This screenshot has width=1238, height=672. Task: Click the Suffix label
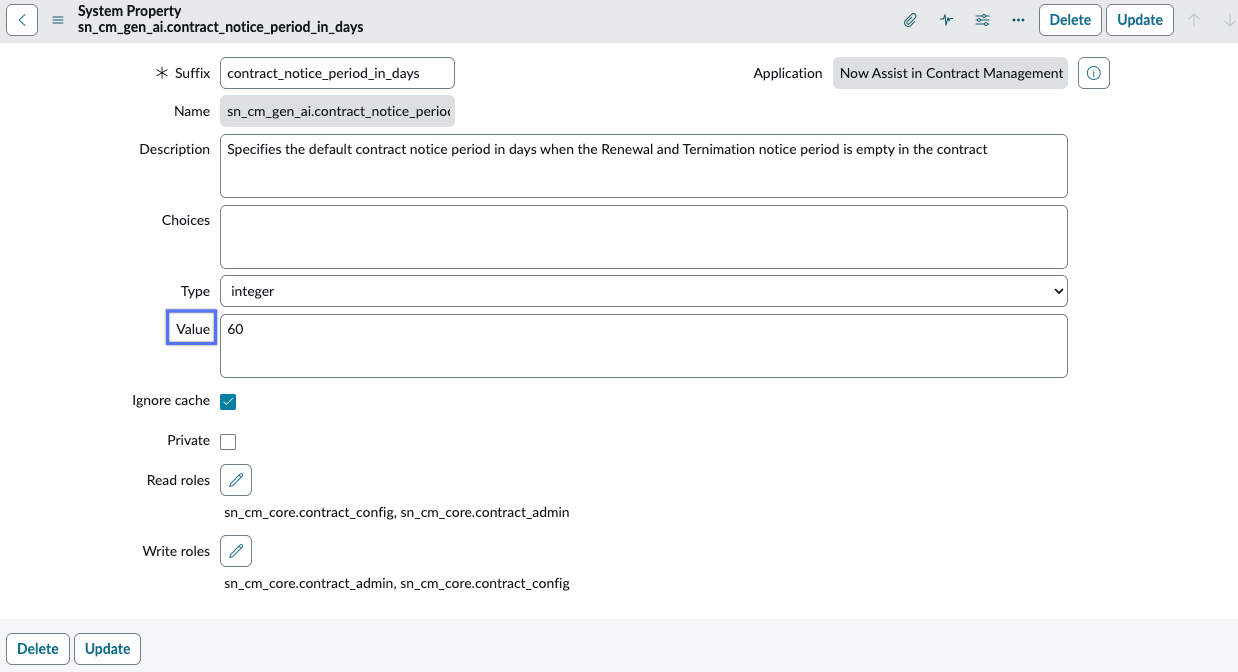click(x=192, y=73)
